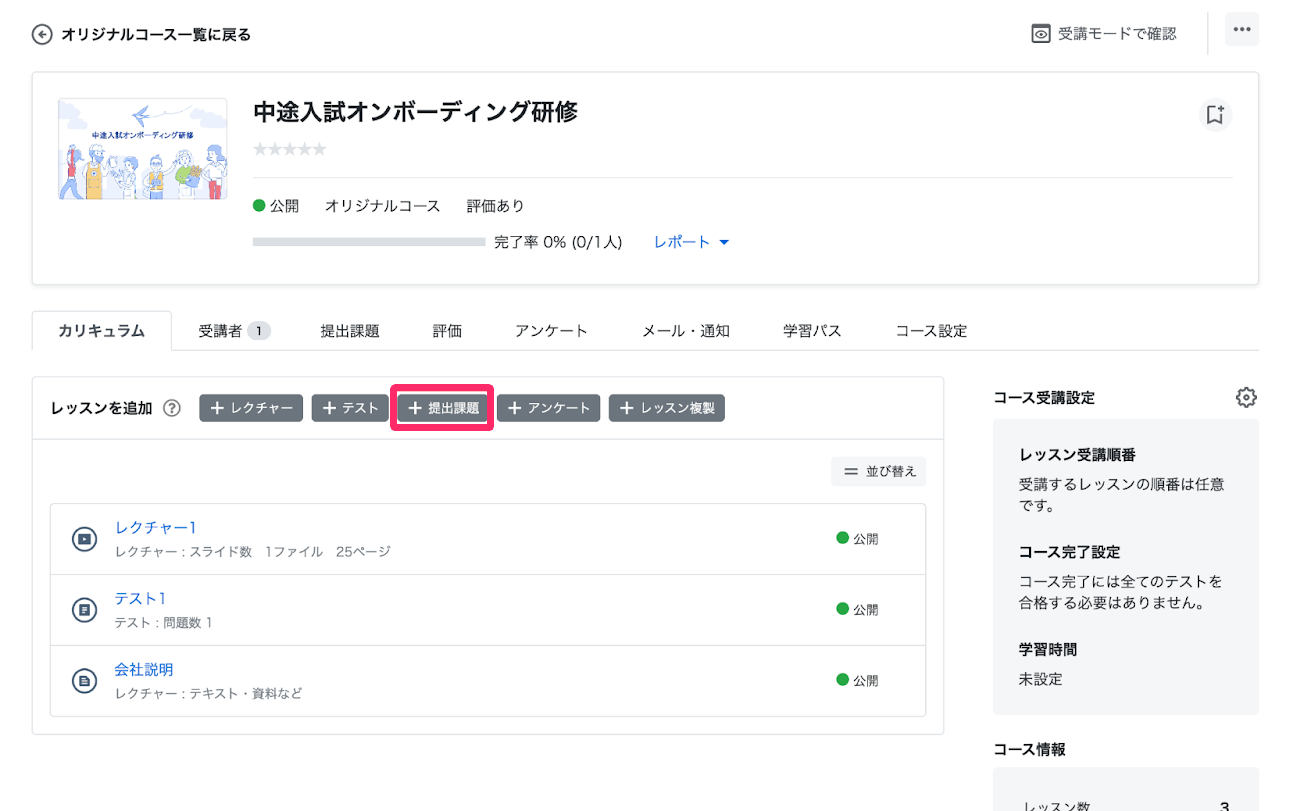This screenshot has height=811, width=1293.
Task: Click the 学習時間 heading
Action: 1048,650
